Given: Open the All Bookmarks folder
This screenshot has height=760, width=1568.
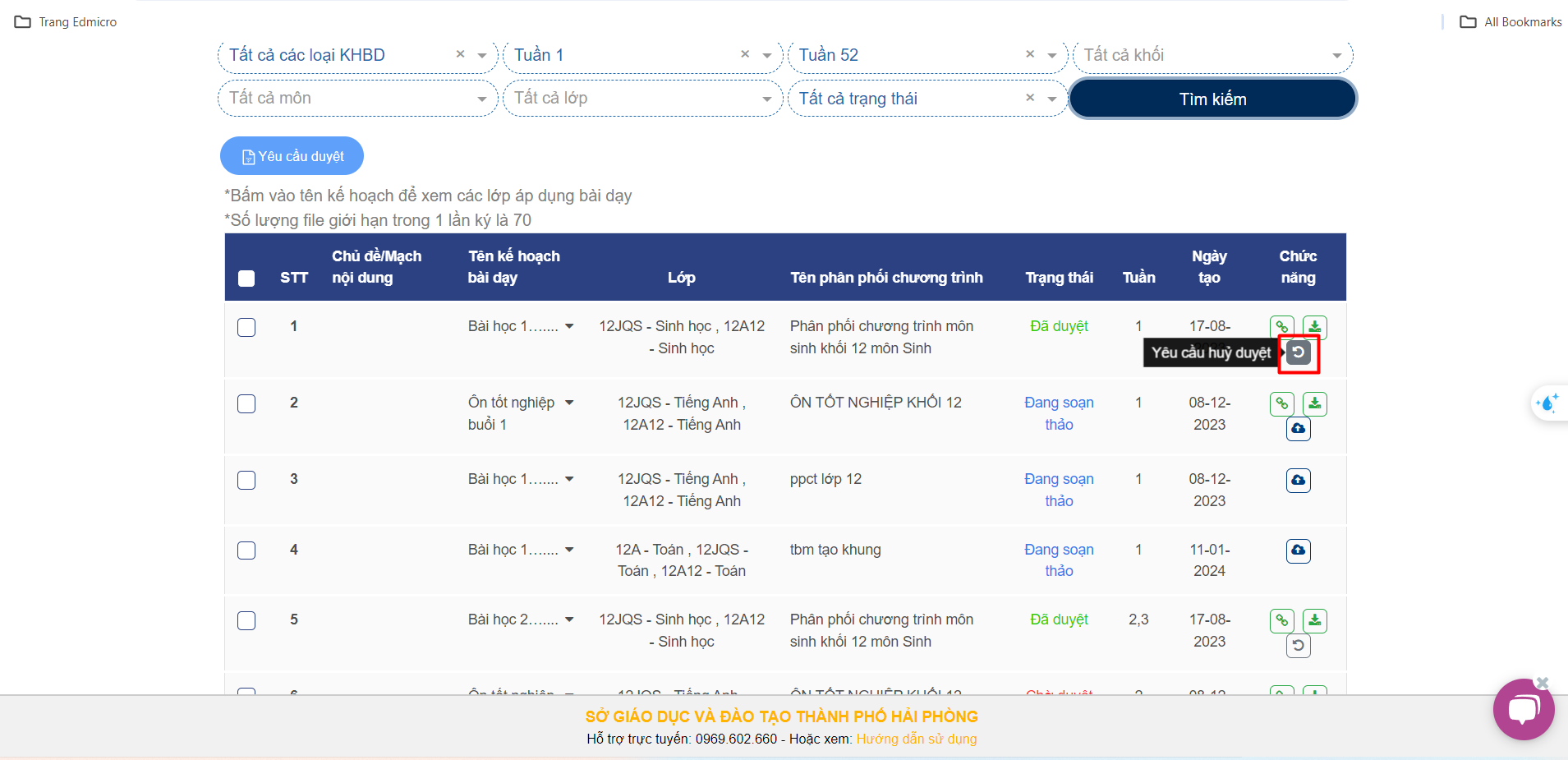Looking at the screenshot, I should (x=1511, y=22).
